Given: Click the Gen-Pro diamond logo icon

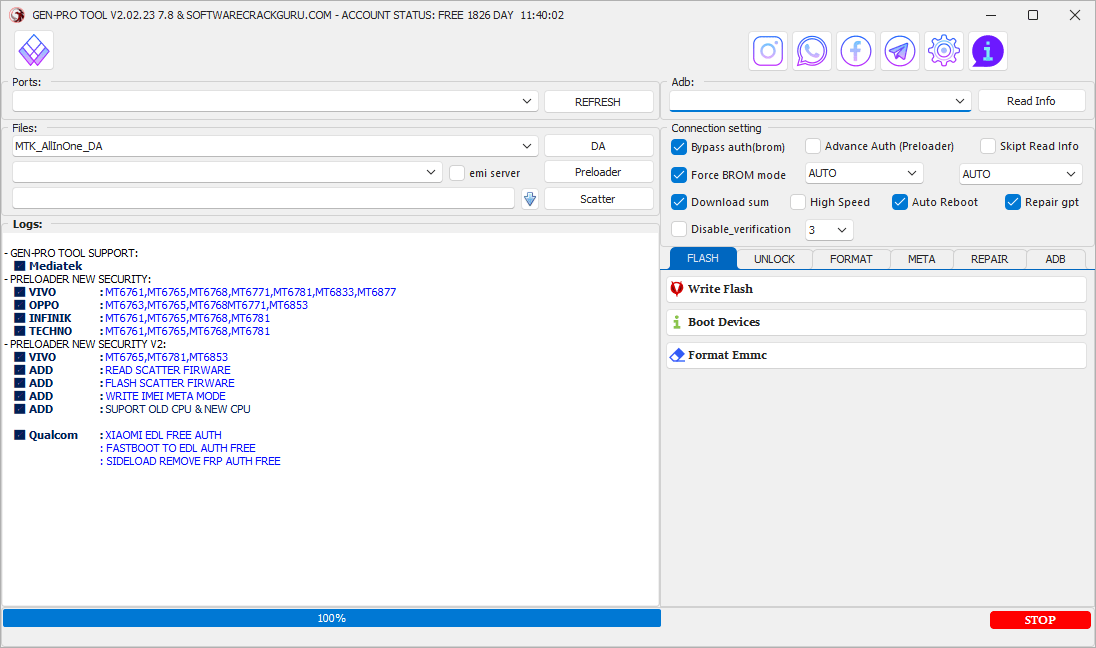Looking at the screenshot, I should coord(35,50).
